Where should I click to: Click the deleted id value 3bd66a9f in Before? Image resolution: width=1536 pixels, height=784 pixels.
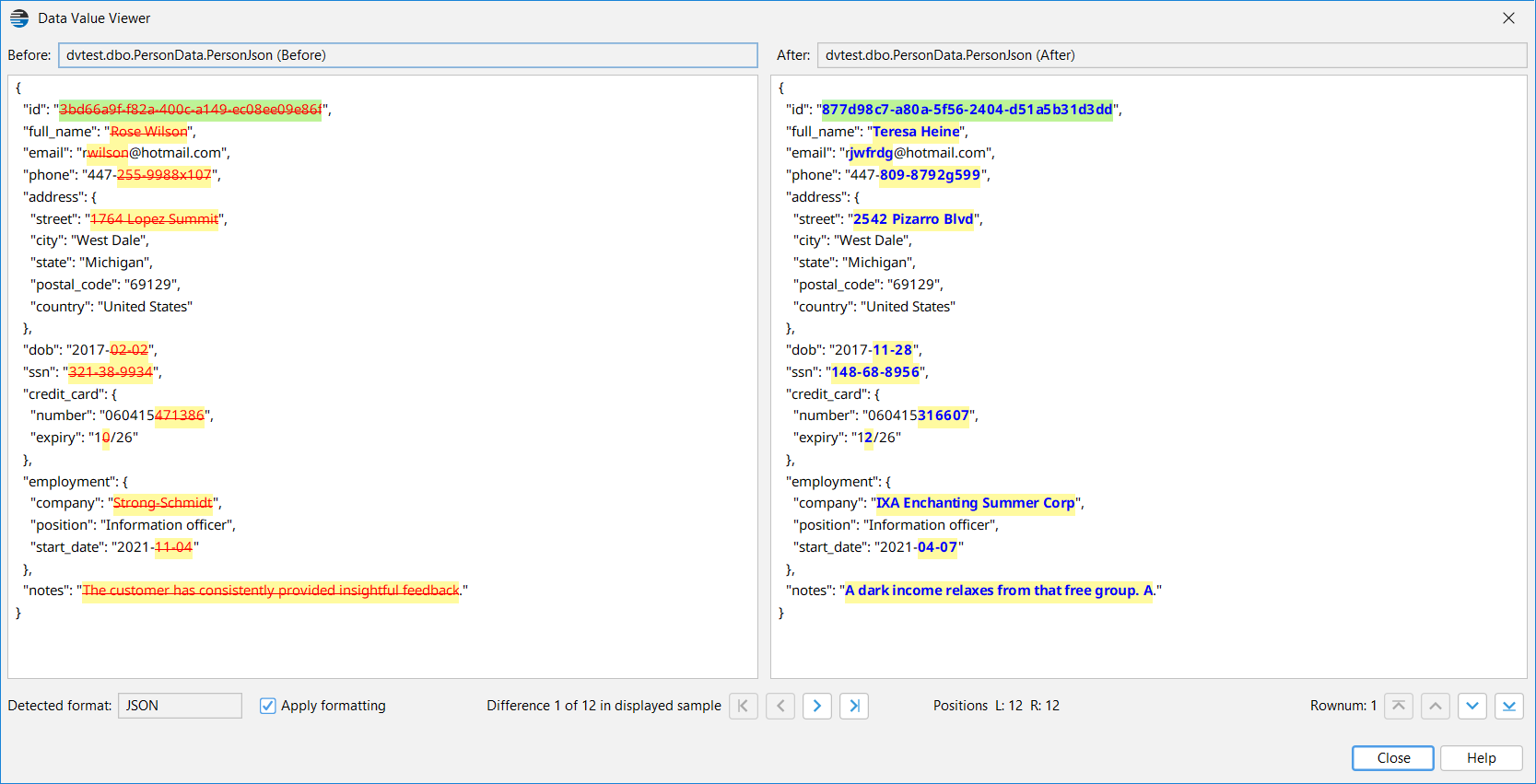[191, 110]
